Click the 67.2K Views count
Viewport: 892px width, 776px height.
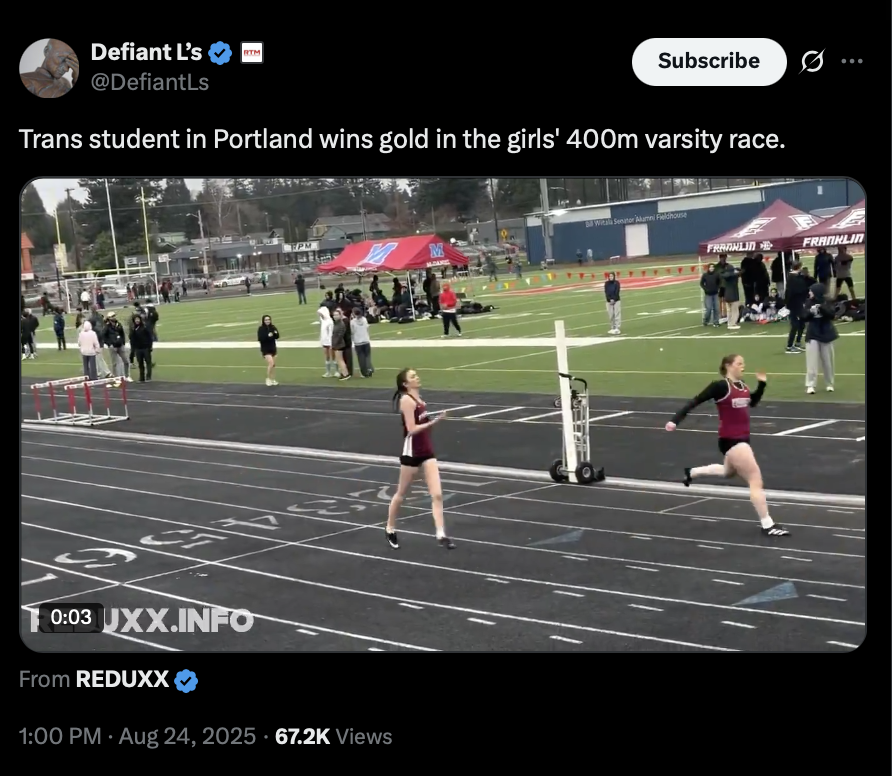[x=333, y=736]
